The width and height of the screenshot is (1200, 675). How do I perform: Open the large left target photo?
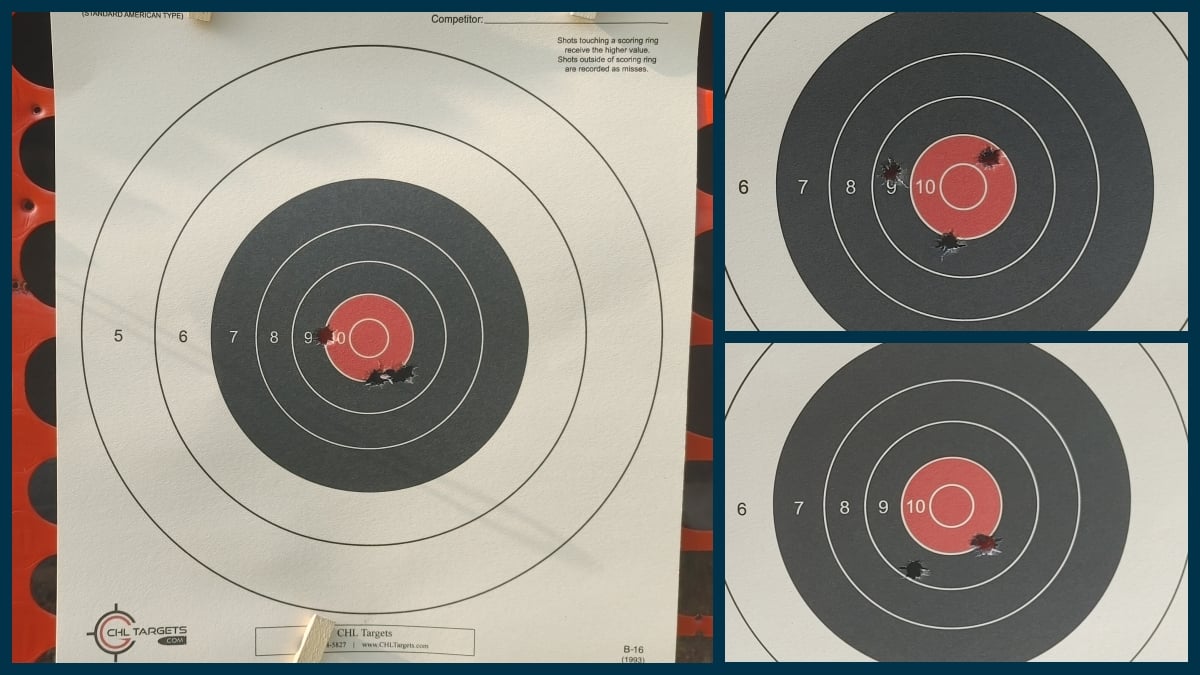pos(362,337)
